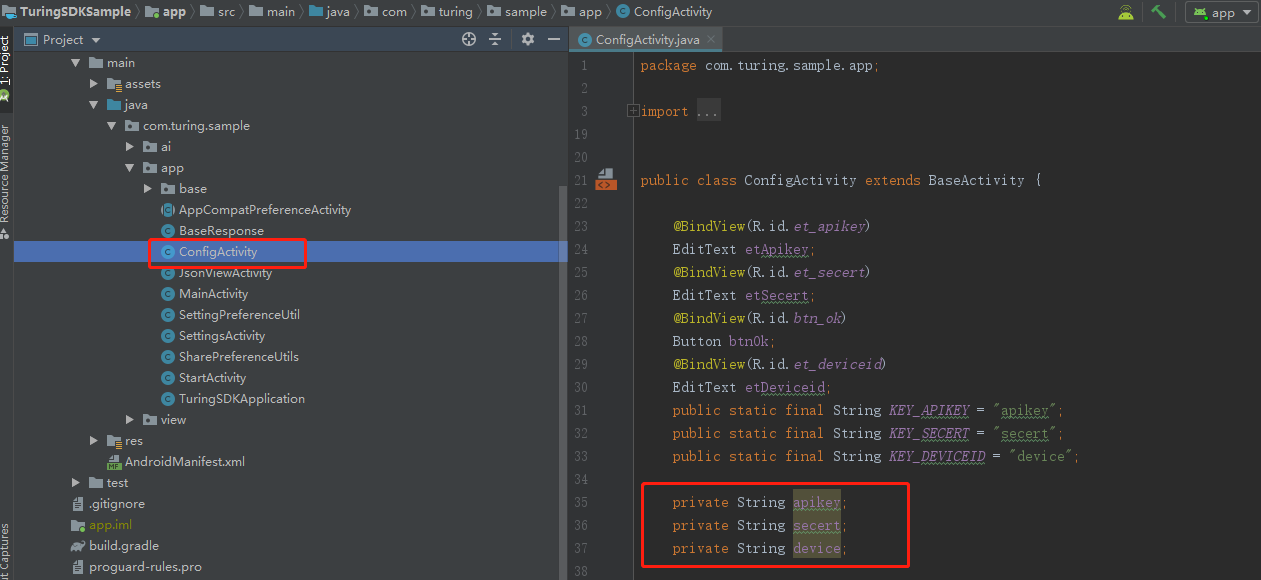Click the Android device icon in toolbar
Viewport: 1261px width, 580px height.
coord(1126,12)
